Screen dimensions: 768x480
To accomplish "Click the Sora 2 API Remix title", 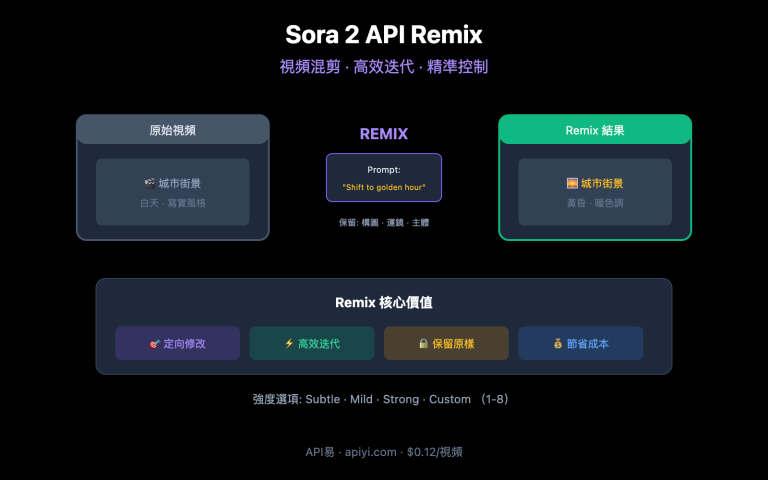I will tap(384, 35).
